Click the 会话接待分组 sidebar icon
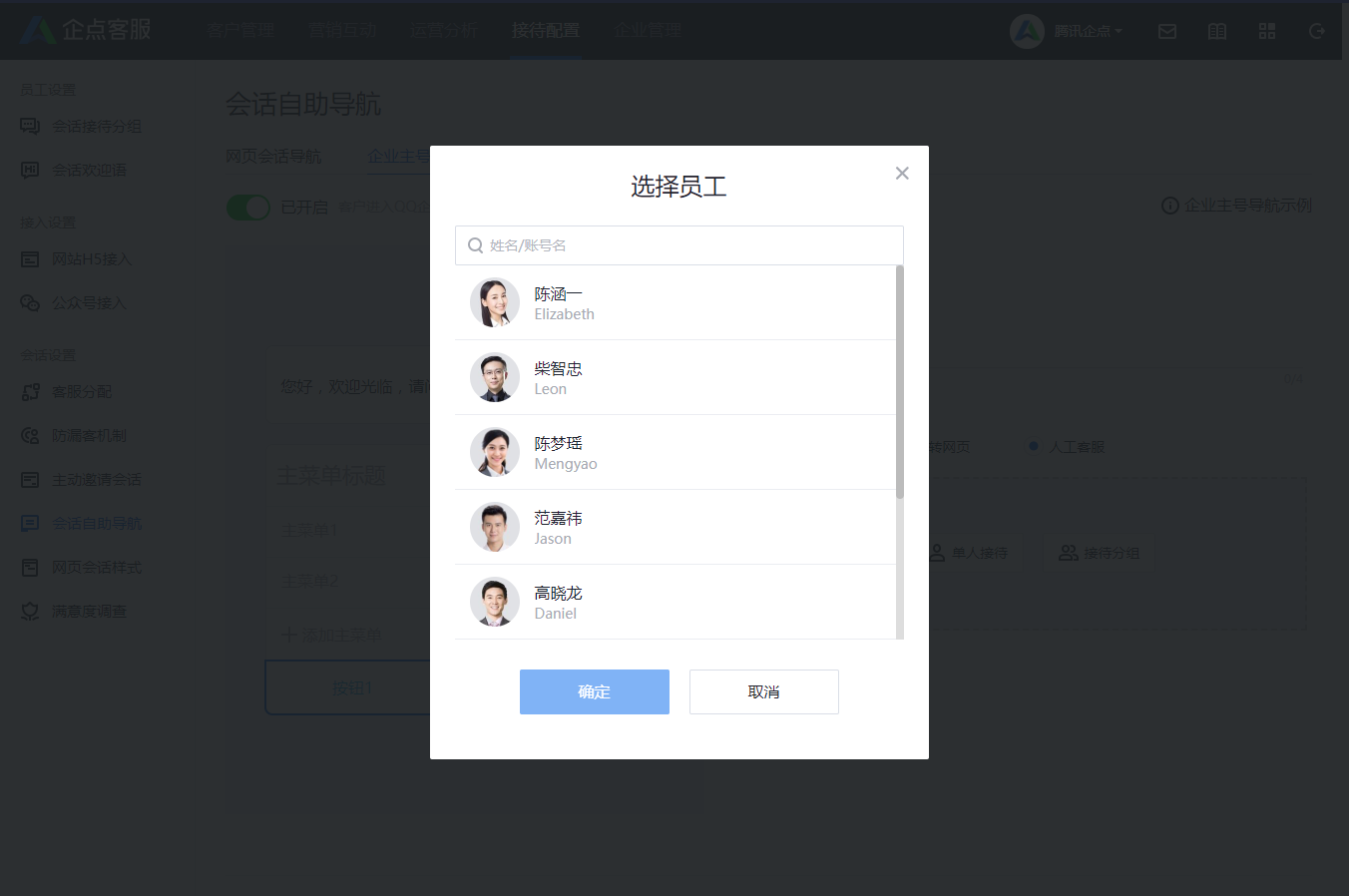1349x896 pixels. 31,127
